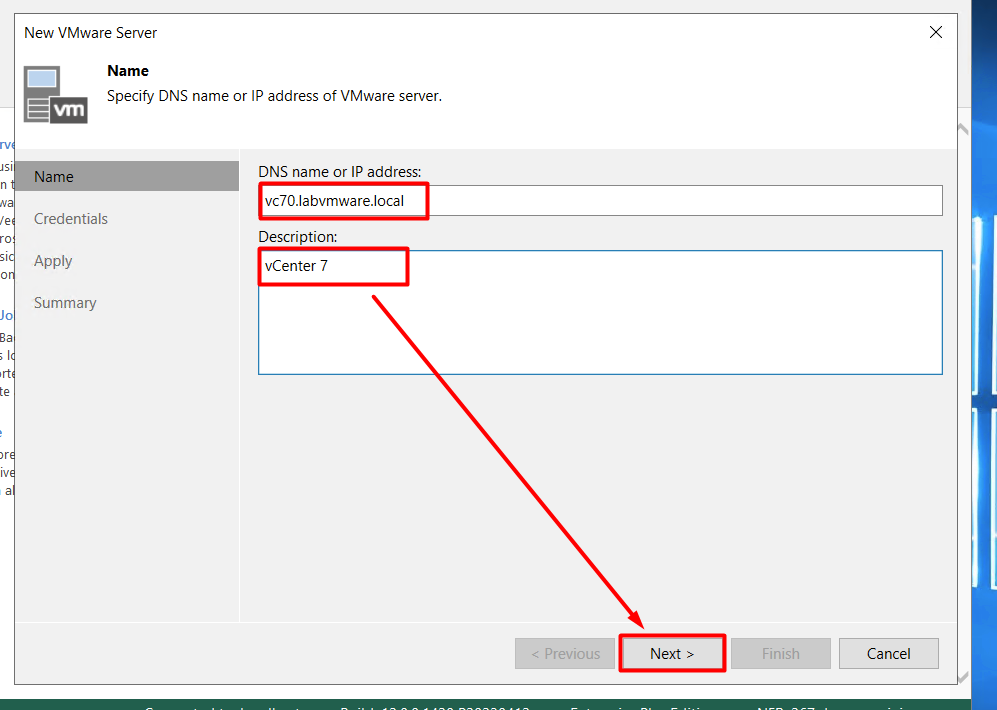997x710 pixels.
Task: Click the Next button
Action: (x=672, y=653)
